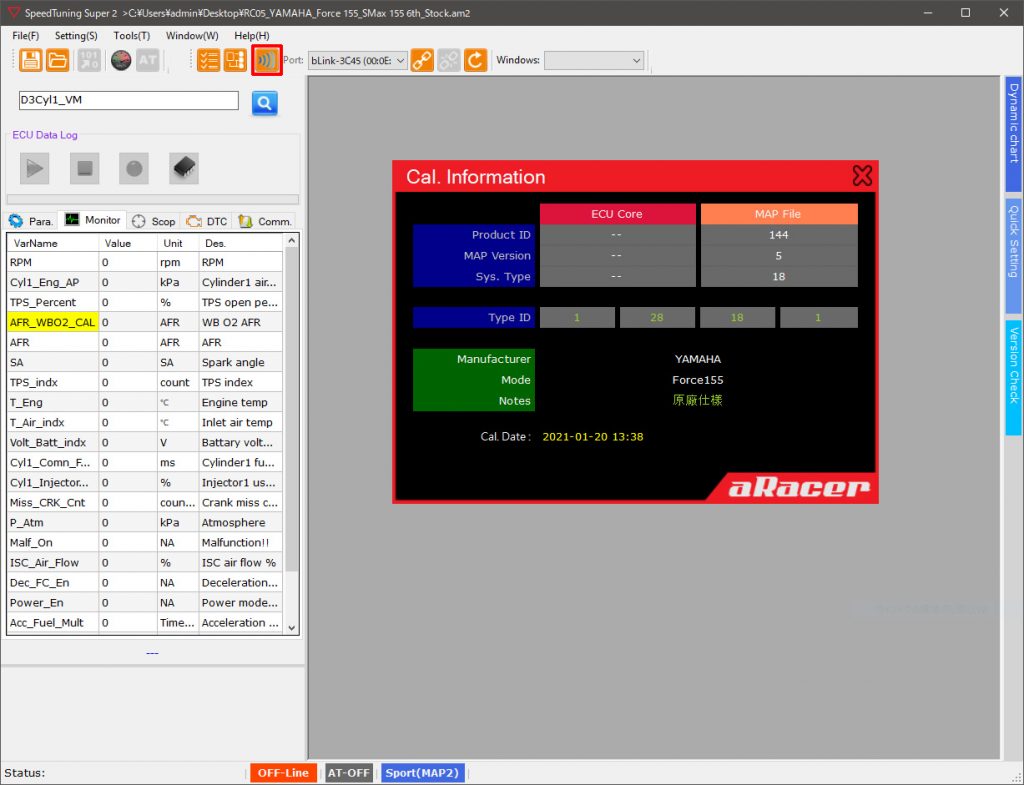Connect using the chain link icon
Screen dimensions: 1024x785
point(422,60)
